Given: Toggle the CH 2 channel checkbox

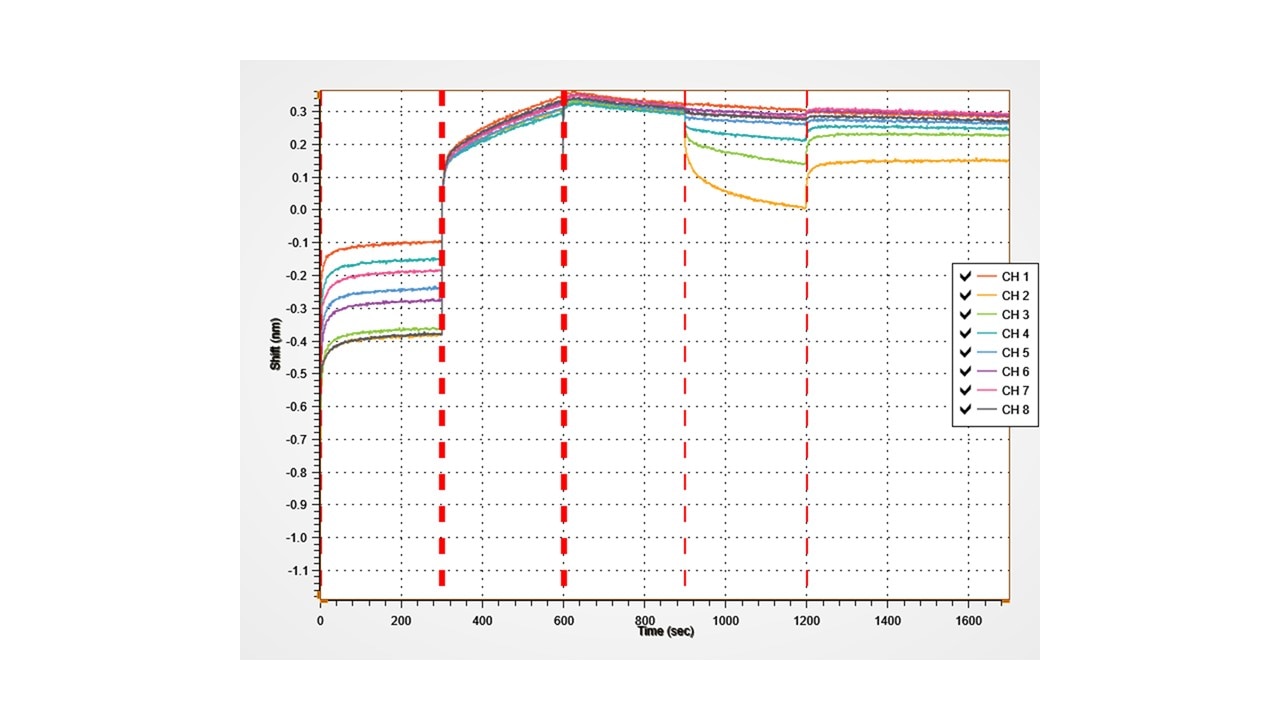Looking at the screenshot, I should [x=965, y=296].
